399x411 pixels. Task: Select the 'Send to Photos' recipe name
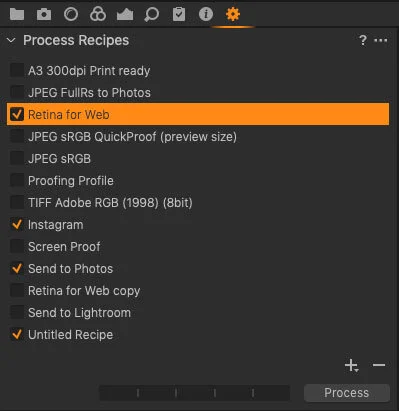pos(70,269)
